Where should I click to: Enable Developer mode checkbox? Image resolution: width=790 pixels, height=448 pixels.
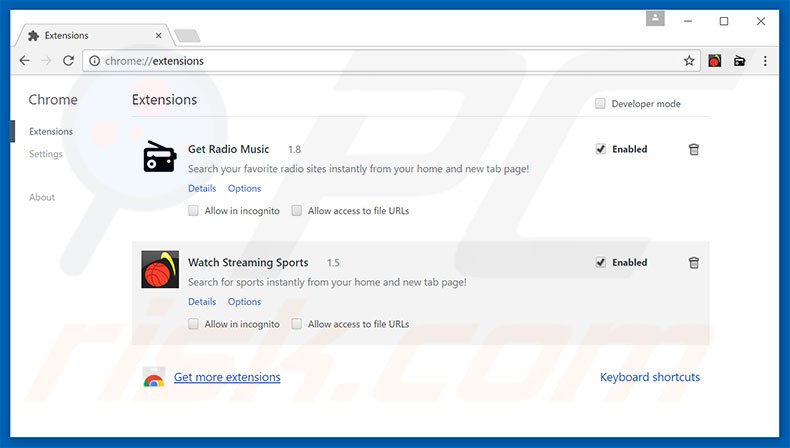(x=600, y=104)
